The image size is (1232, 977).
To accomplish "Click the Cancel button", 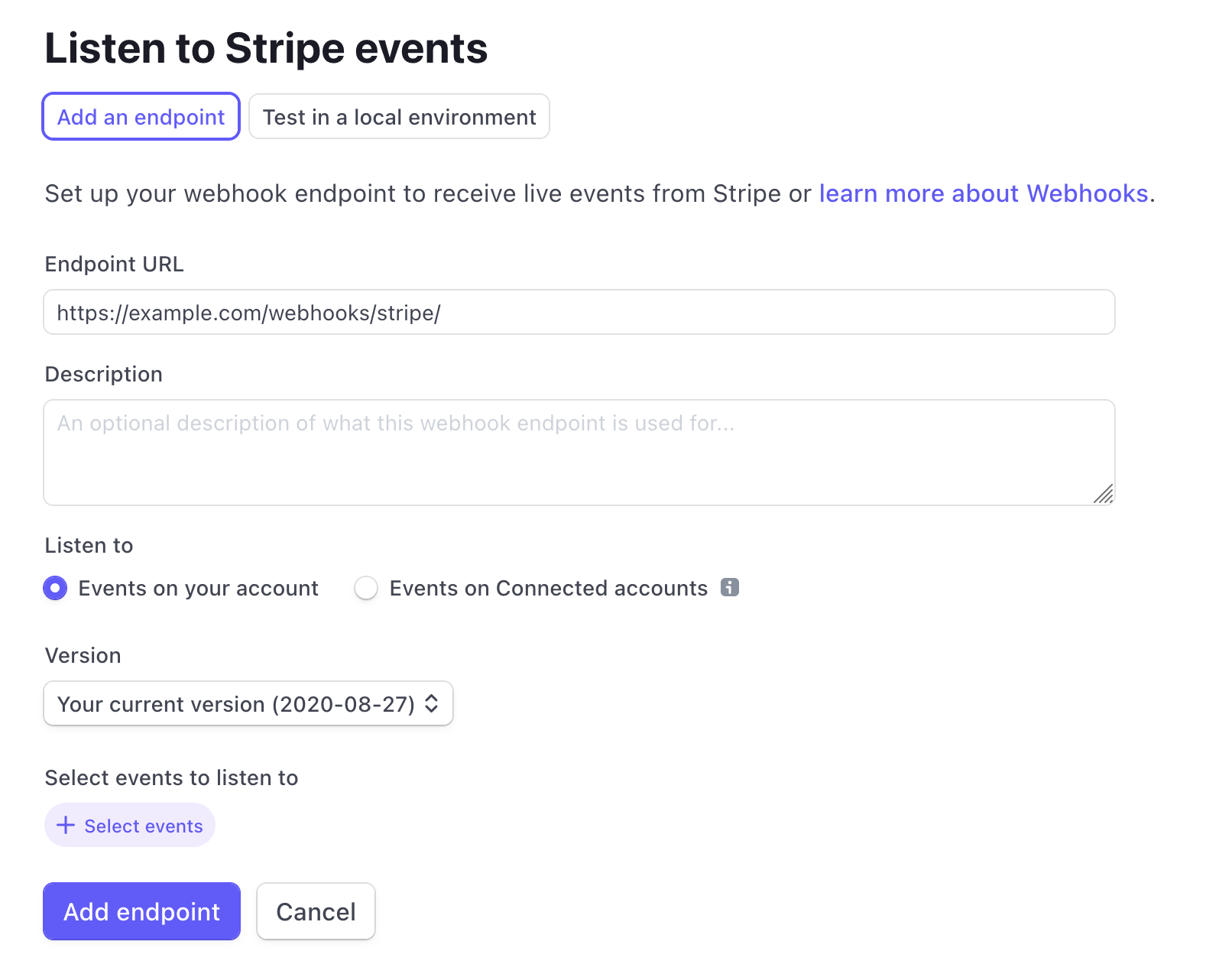I will [x=316, y=911].
